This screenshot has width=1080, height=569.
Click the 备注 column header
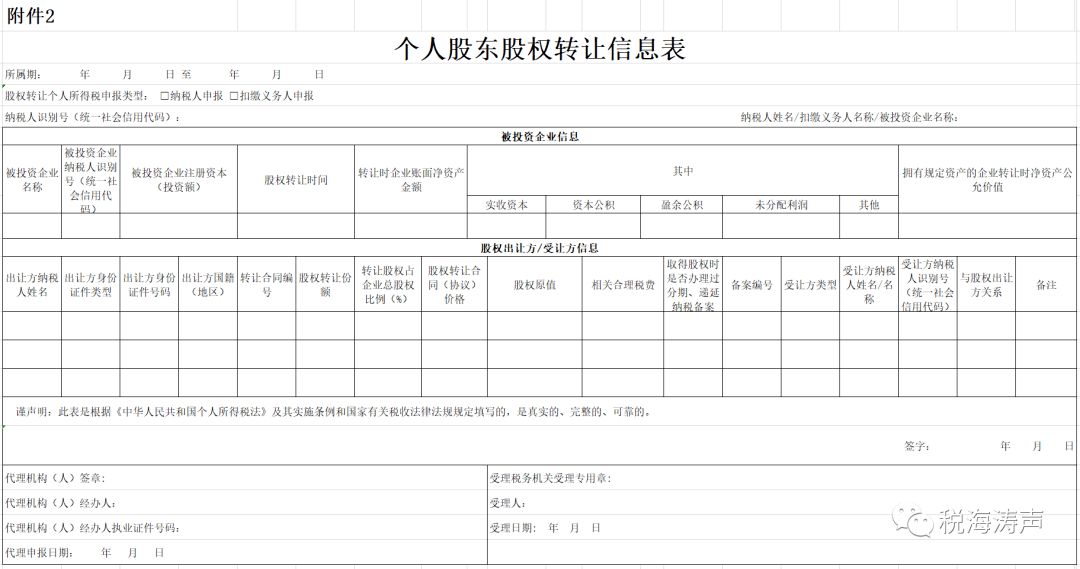point(1046,284)
